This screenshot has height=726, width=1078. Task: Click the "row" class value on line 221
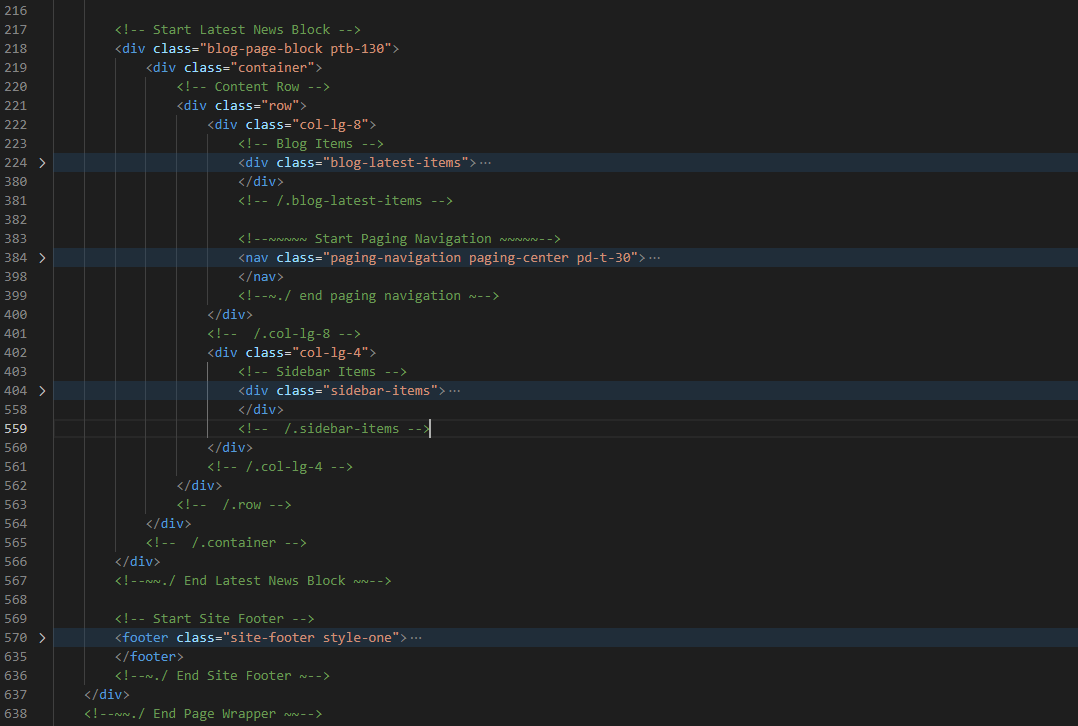tap(280, 106)
